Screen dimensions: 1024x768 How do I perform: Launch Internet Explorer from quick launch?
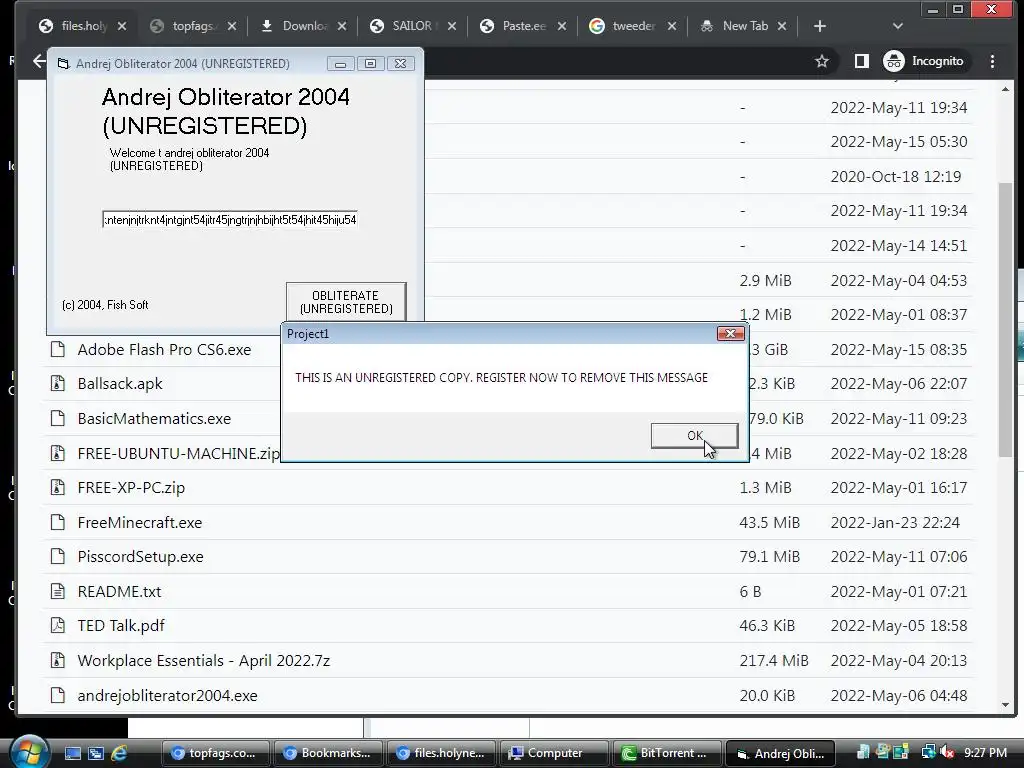click(119, 753)
